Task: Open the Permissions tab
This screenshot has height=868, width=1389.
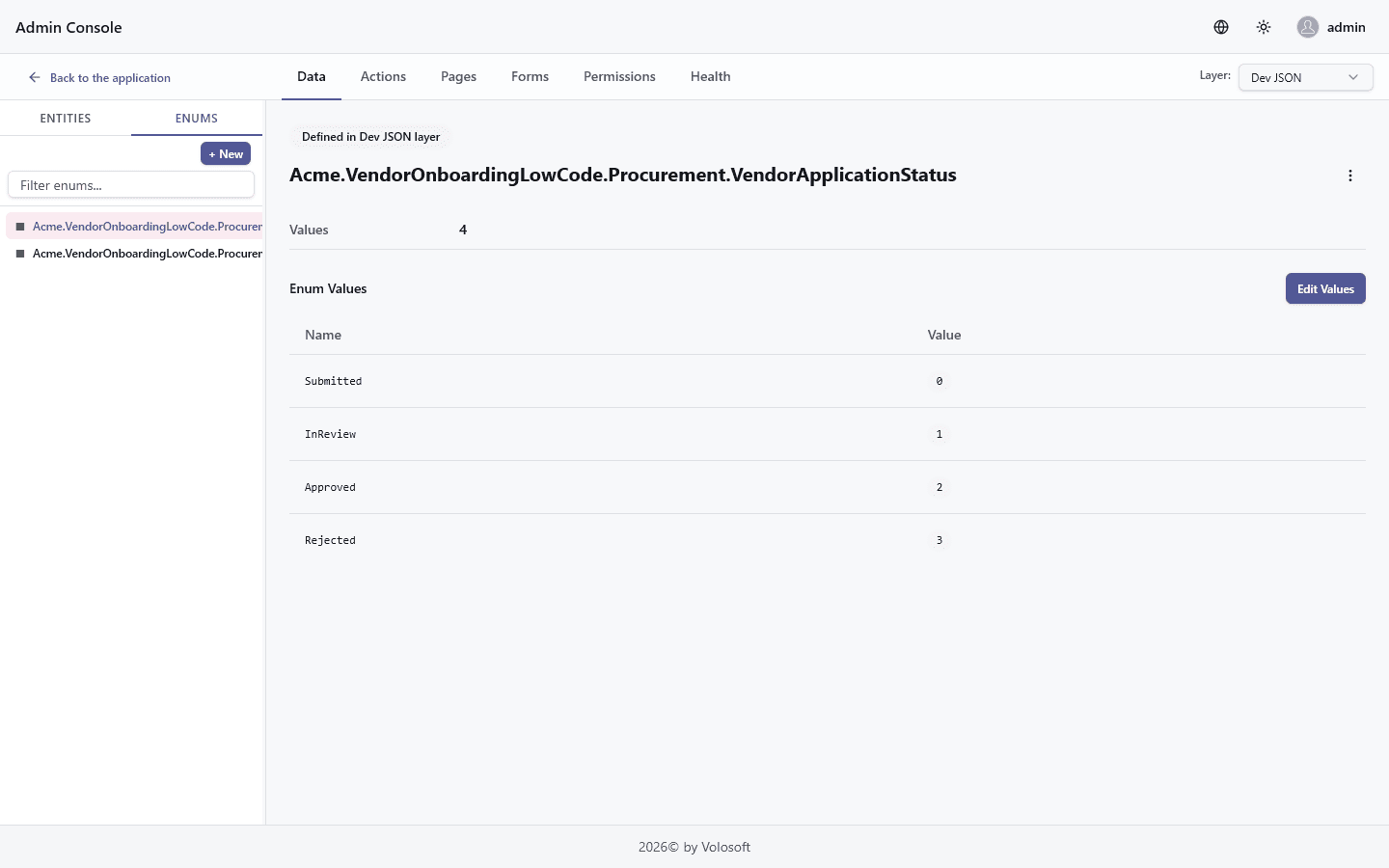Action: tap(619, 76)
